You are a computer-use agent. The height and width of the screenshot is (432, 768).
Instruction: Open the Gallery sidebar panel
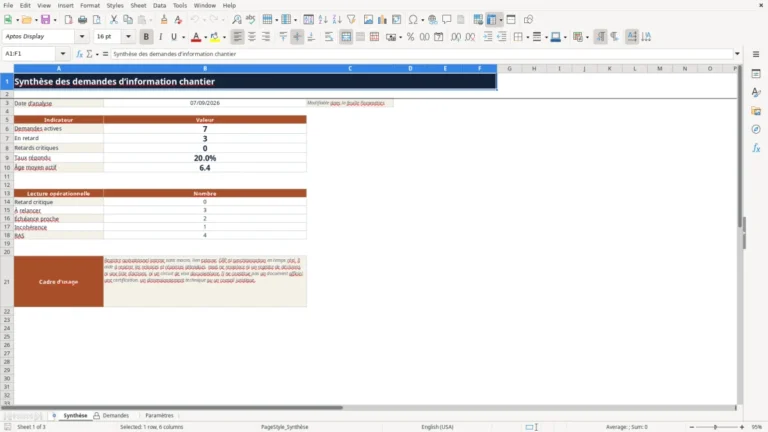(x=756, y=111)
